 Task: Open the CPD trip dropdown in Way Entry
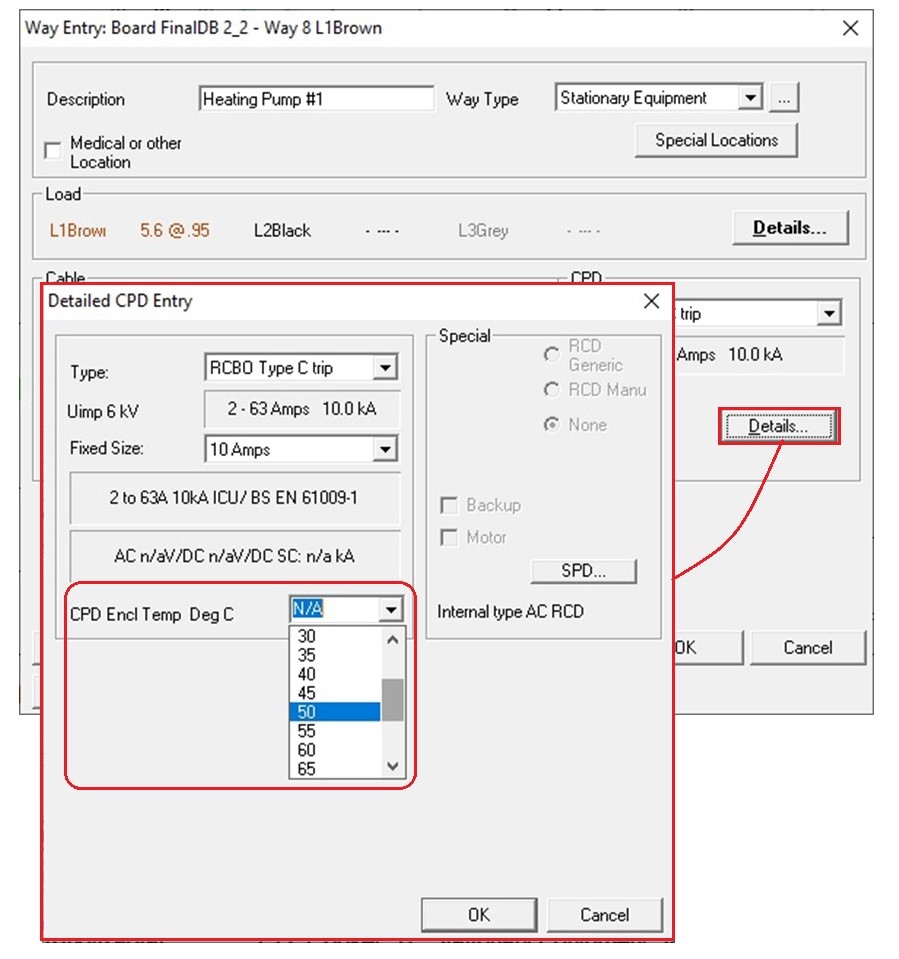tap(829, 314)
